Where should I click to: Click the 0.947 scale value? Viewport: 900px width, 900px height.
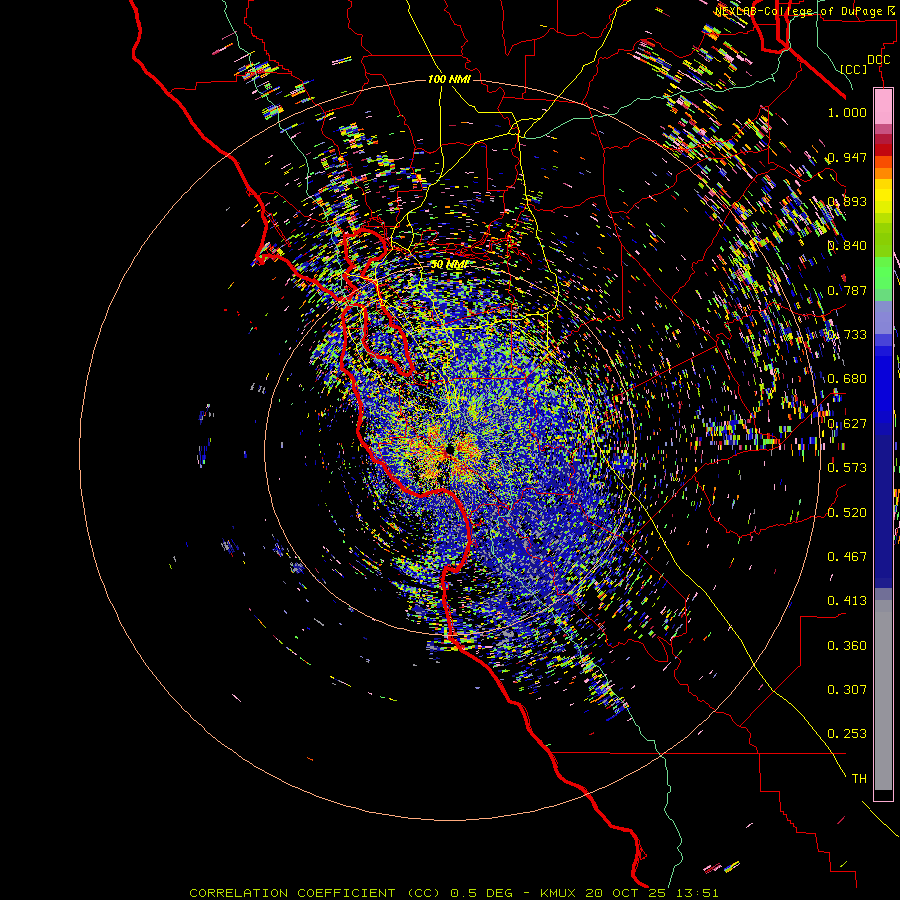[847, 157]
